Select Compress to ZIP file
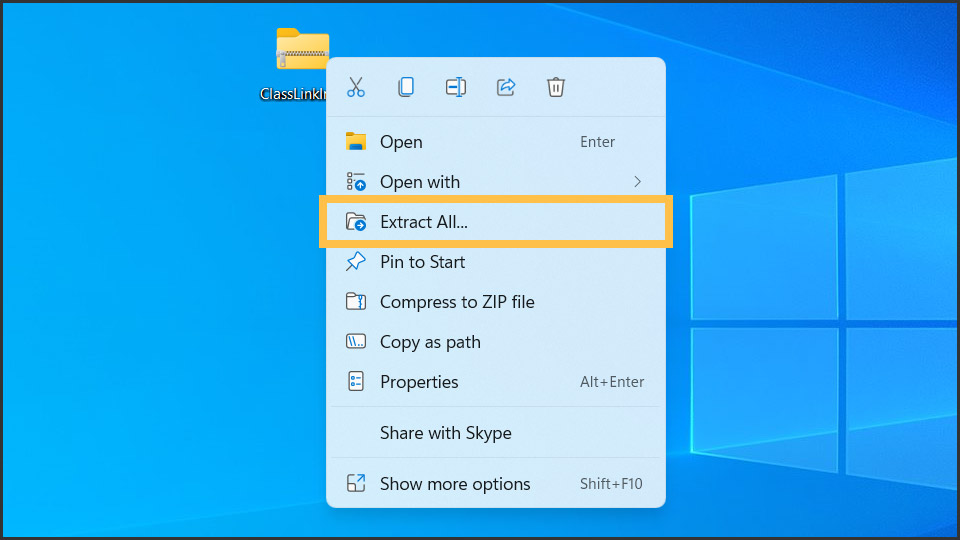Image resolution: width=960 pixels, height=540 pixels. click(496, 302)
